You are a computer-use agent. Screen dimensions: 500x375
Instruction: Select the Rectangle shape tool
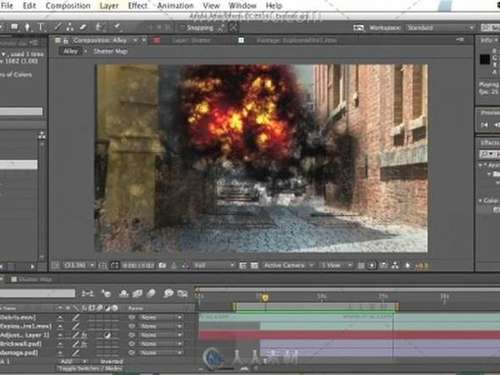[15, 27]
